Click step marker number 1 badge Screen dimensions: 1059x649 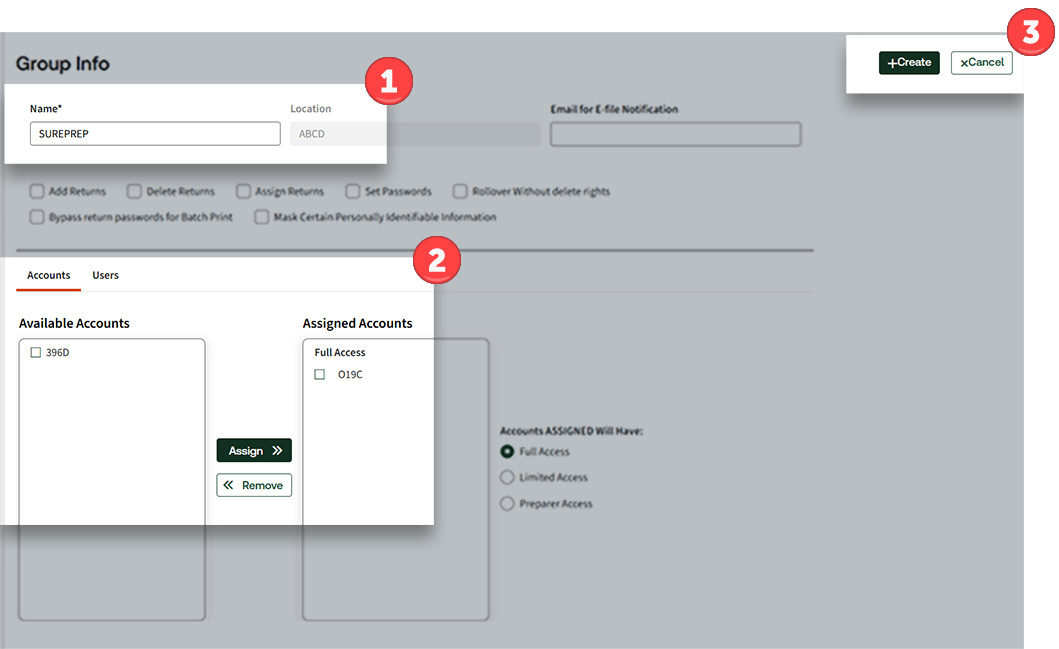coord(388,82)
